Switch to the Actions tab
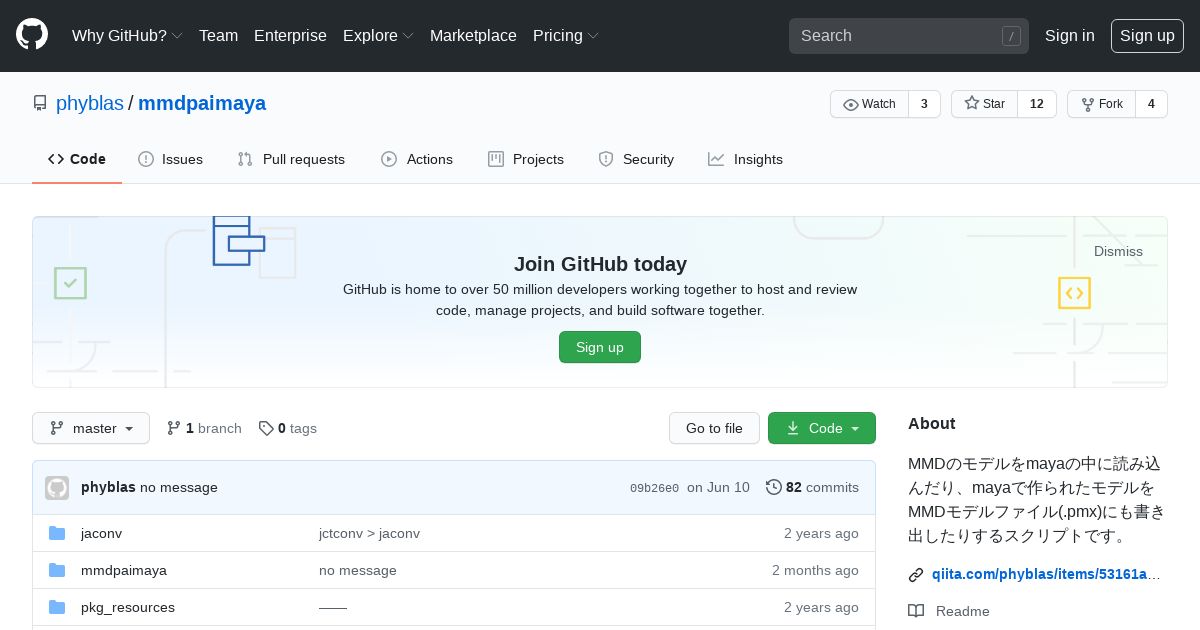 coord(417,159)
